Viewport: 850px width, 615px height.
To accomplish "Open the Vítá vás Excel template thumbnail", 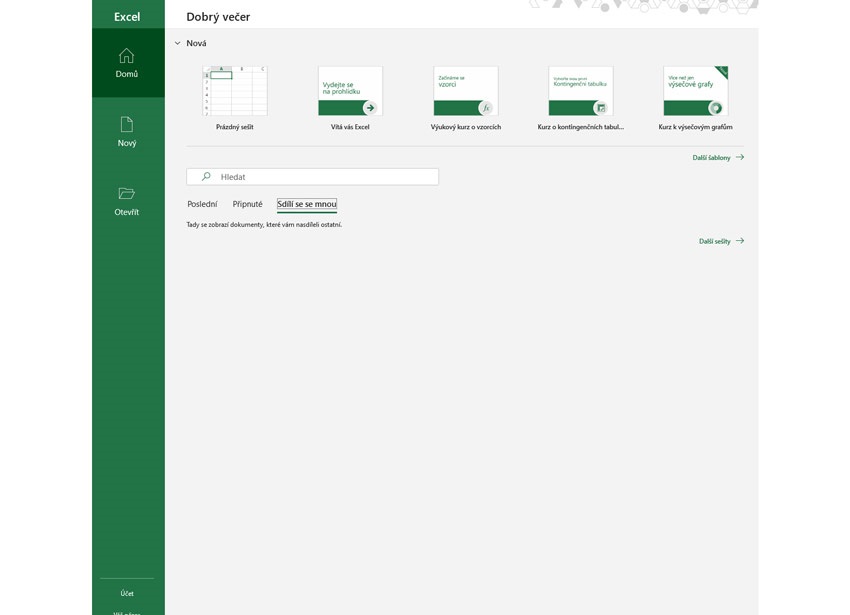I will point(349,90).
